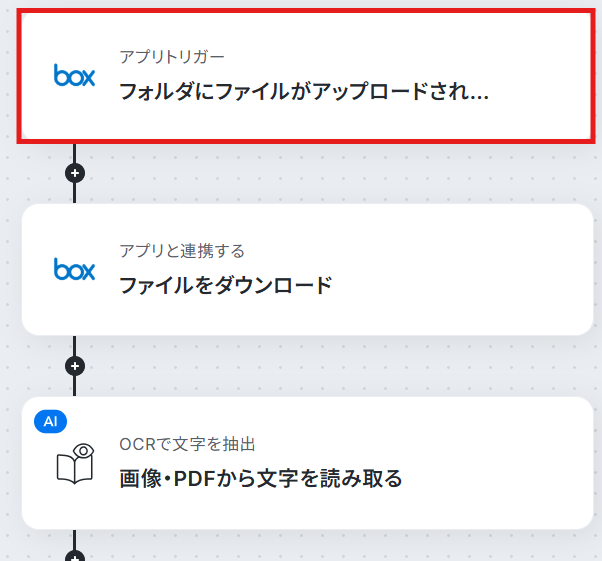Image resolution: width=602 pixels, height=561 pixels.
Task: Click the empty dotted canvas background
Action: 346,175
